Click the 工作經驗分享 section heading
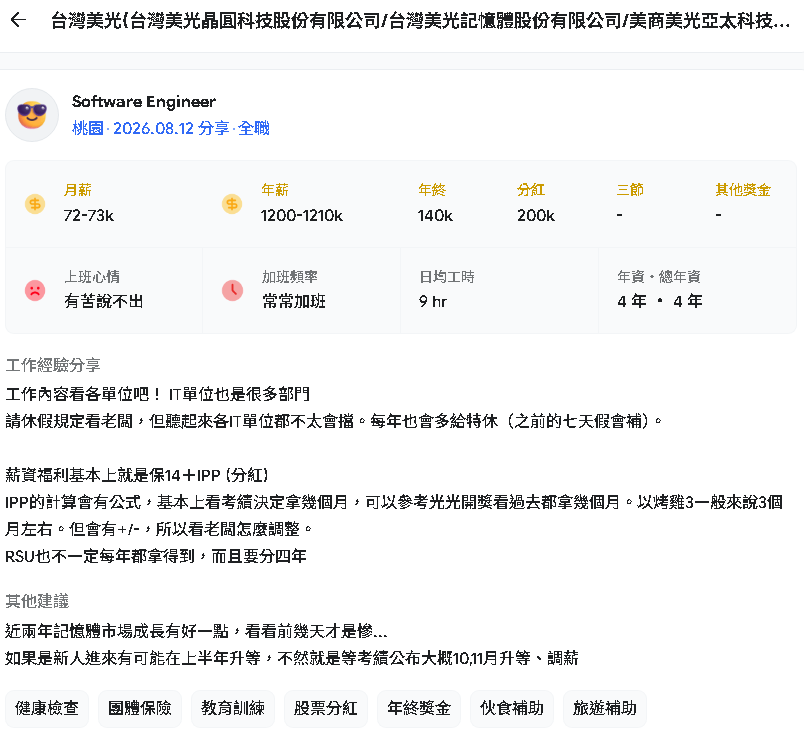Image resolution: width=804 pixels, height=736 pixels. click(53, 365)
